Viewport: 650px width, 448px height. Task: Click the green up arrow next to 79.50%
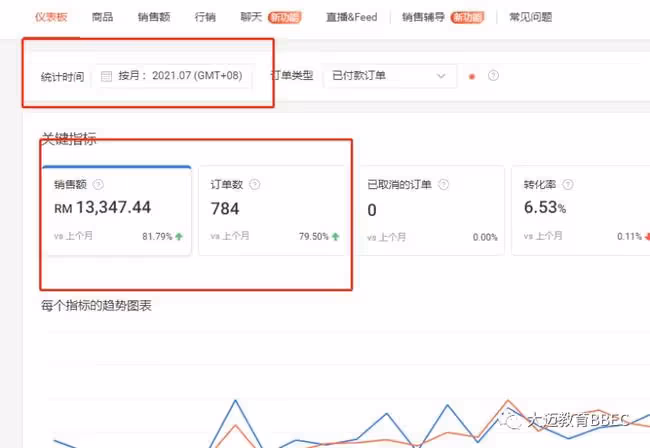(335, 237)
